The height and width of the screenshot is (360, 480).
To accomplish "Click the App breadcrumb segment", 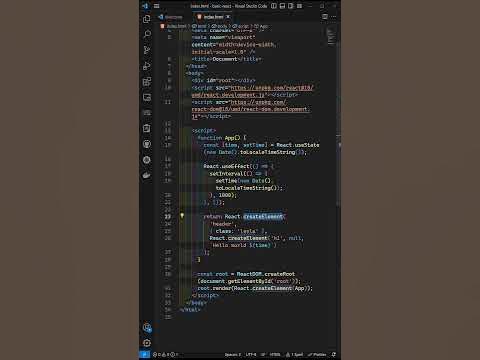I will (x=261, y=26).
